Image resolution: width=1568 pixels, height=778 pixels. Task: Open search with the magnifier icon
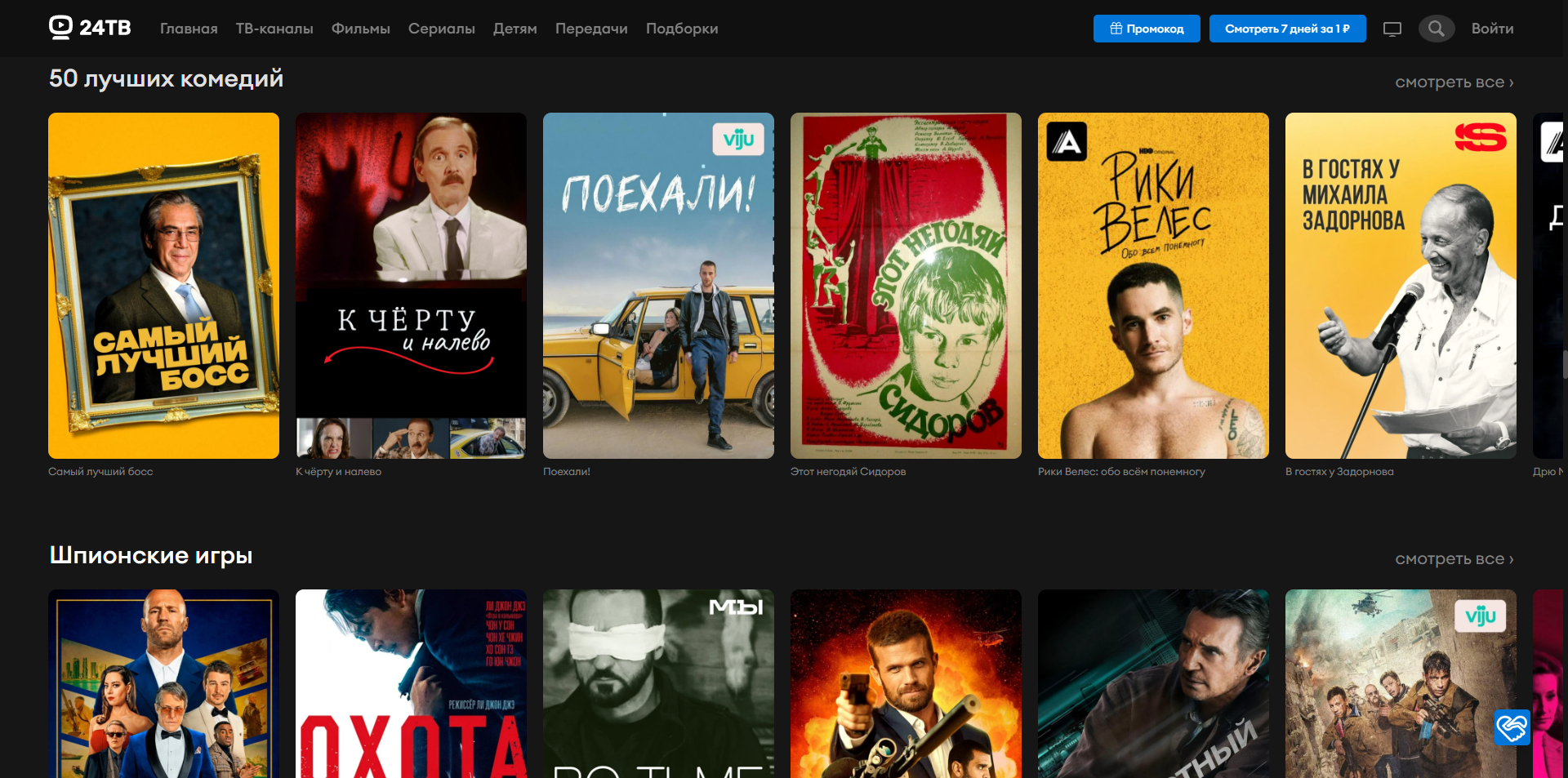coord(1437,28)
